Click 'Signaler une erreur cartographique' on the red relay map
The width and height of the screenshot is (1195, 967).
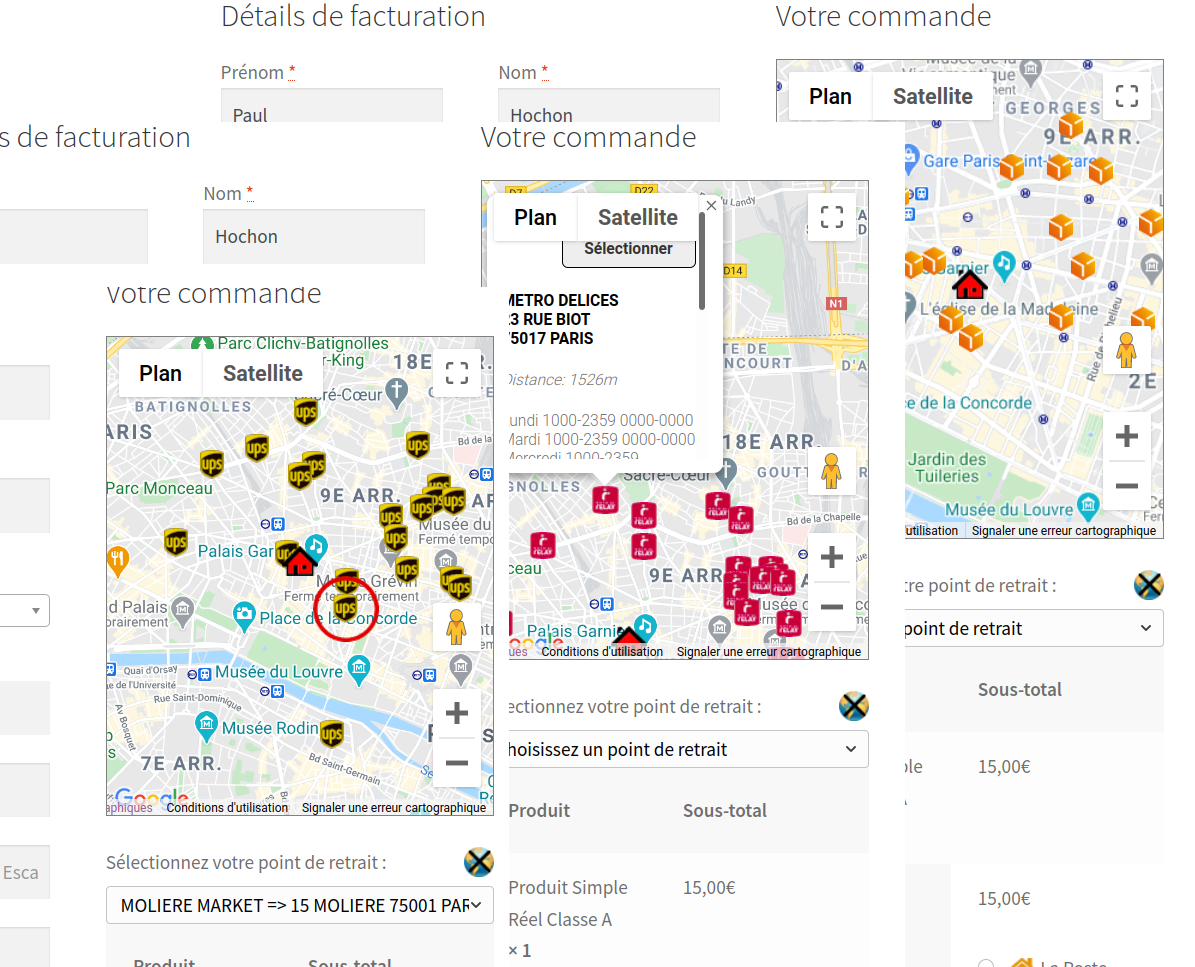(x=769, y=652)
